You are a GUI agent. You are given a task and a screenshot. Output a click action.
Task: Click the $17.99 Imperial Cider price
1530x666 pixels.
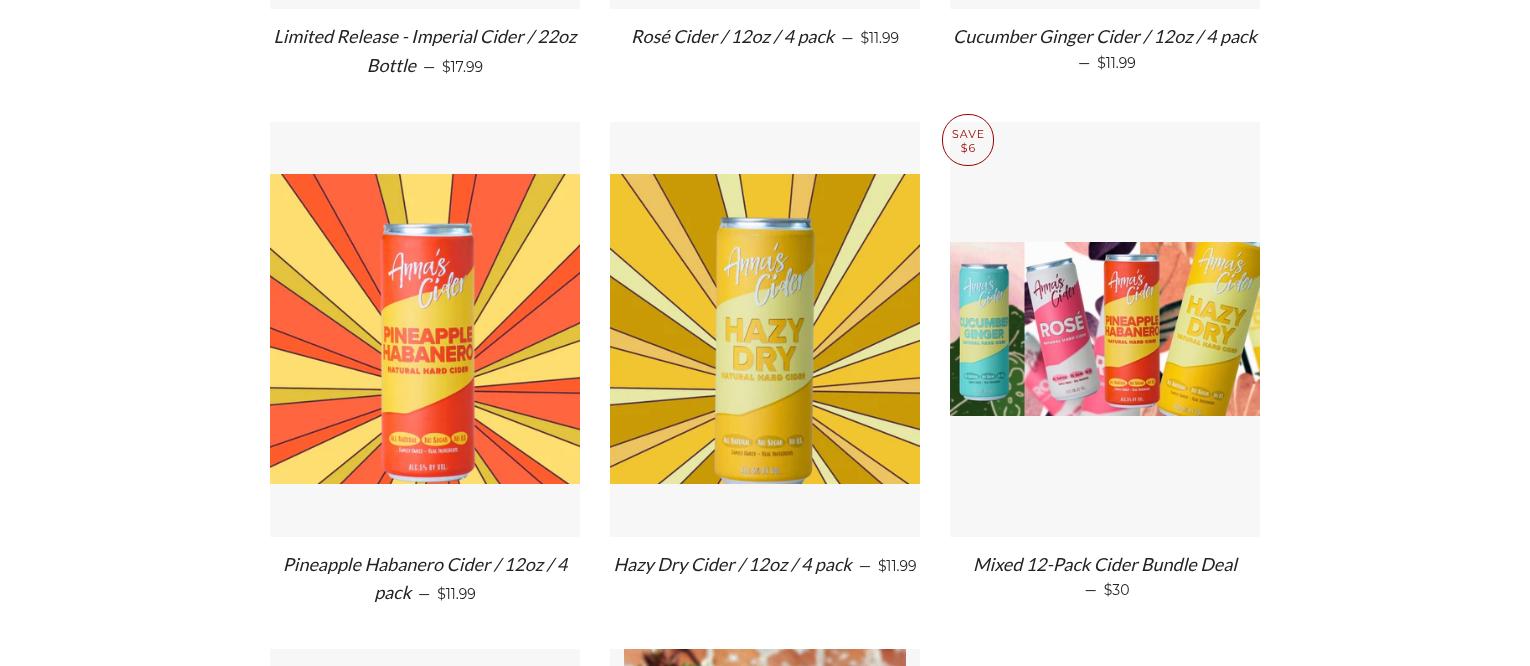[462, 67]
